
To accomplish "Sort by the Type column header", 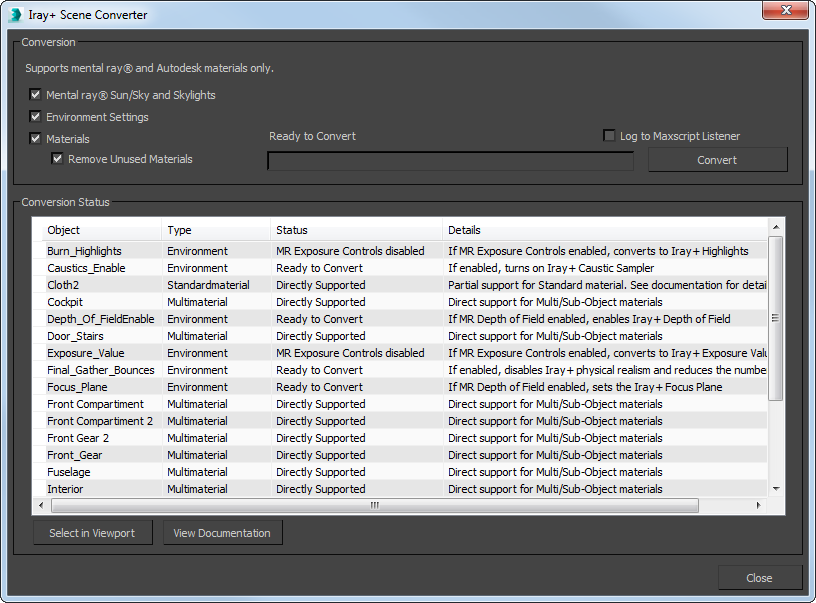I will tap(215, 230).
